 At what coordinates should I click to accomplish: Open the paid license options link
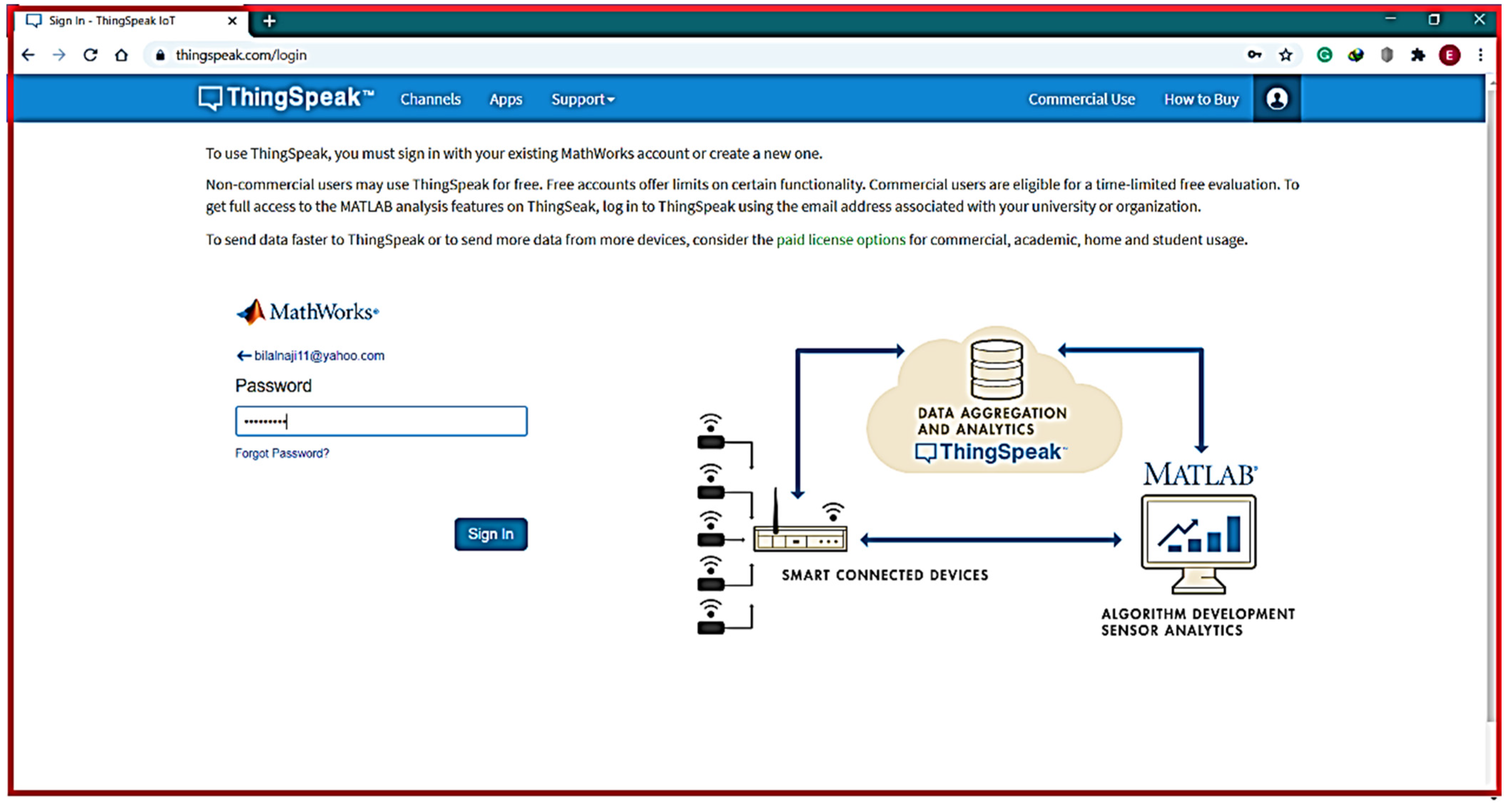click(840, 240)
